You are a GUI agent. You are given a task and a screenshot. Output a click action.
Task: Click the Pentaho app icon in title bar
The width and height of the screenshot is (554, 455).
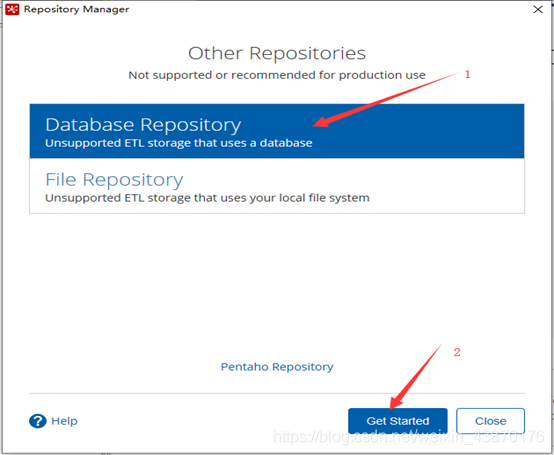click(12, 9)
